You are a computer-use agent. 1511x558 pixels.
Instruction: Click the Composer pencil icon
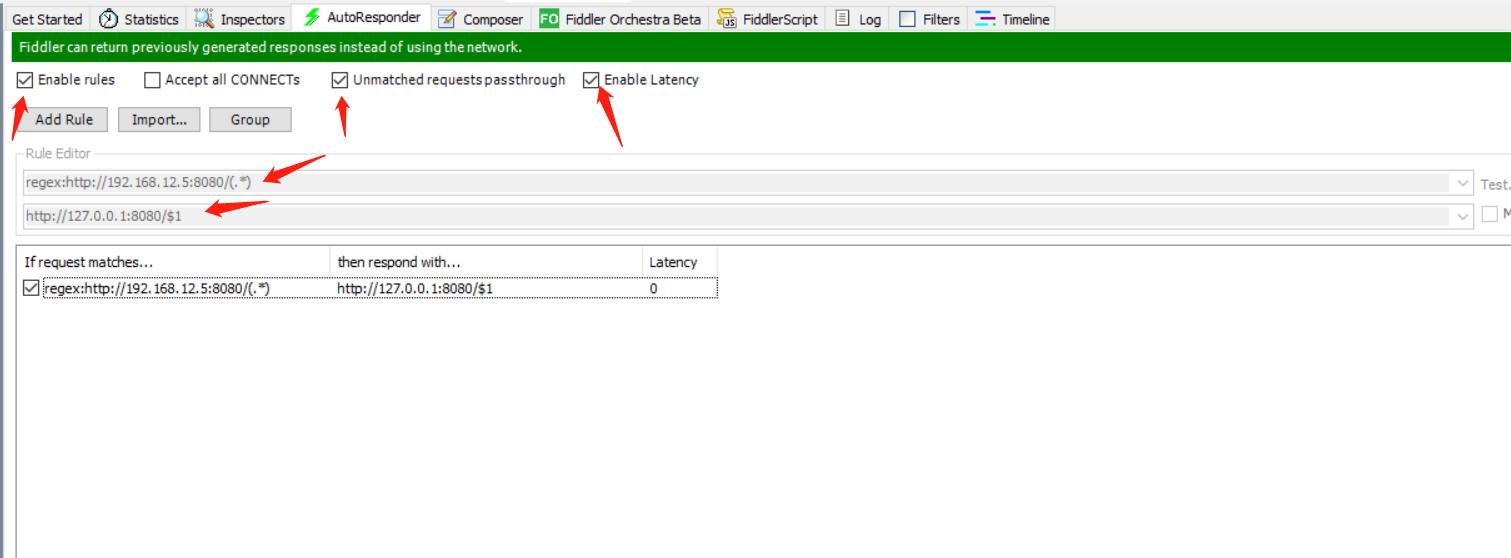[447, 19]
